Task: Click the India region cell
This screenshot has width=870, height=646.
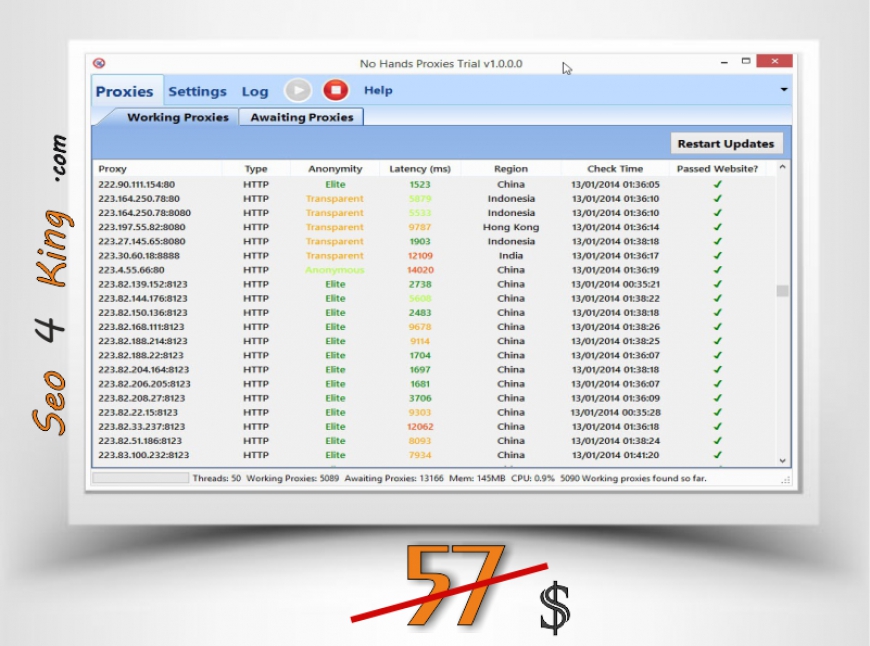Action: [x=511, y=256]
